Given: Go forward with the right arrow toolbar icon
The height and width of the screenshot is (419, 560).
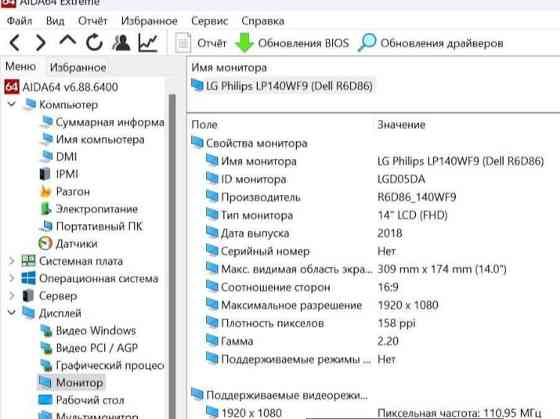Looking at the screenshot, I should [41, 43].
